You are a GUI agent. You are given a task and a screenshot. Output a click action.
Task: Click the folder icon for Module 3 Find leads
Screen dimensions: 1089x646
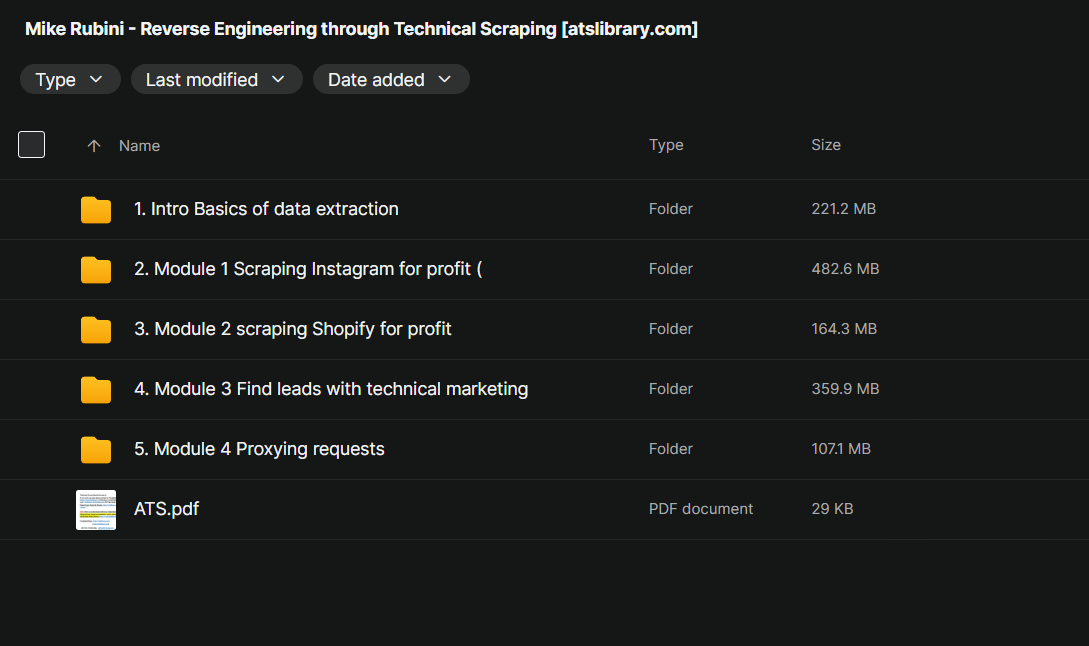(96, 389)
